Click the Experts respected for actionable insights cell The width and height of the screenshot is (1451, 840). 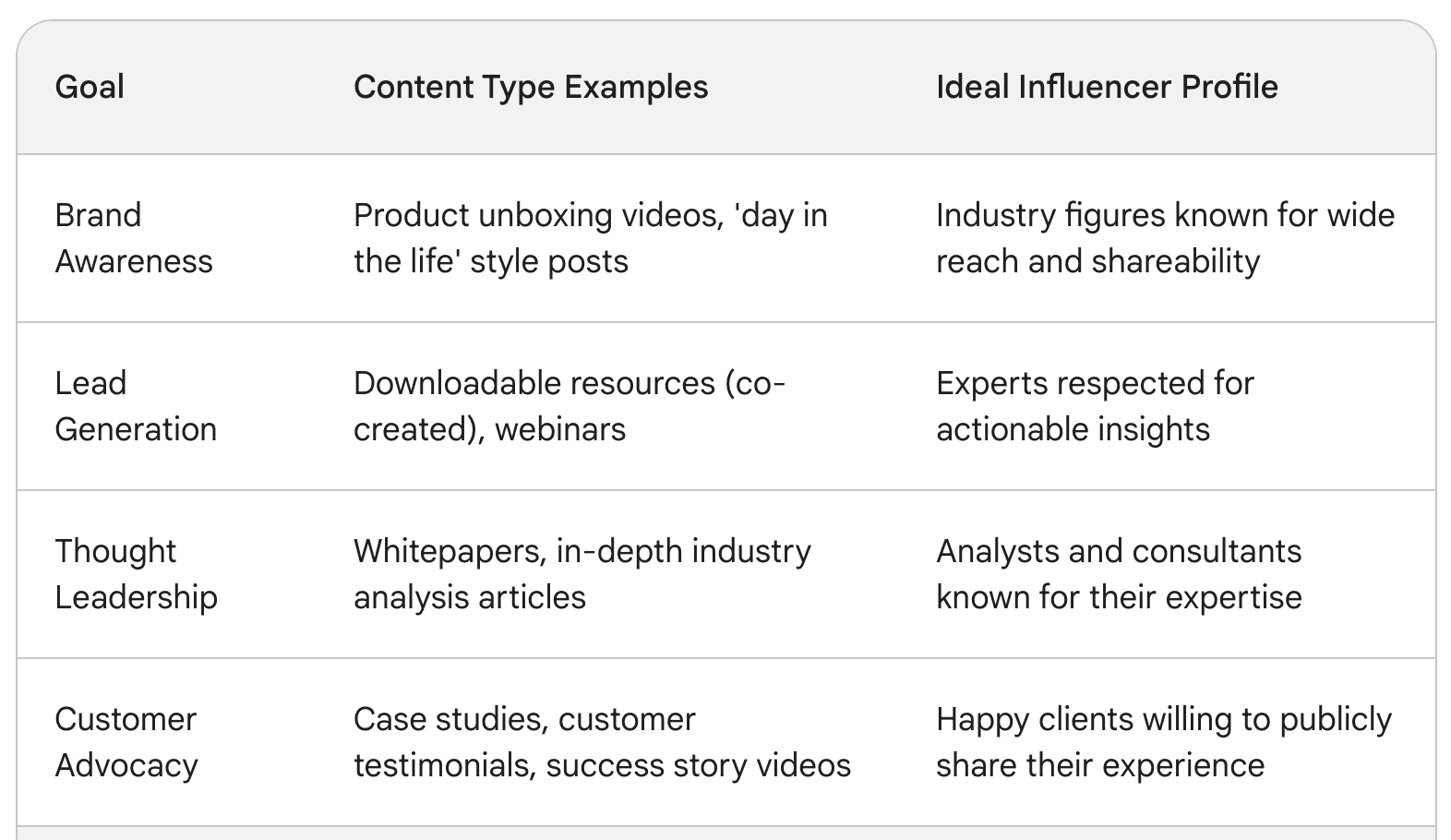[1095, 406]
